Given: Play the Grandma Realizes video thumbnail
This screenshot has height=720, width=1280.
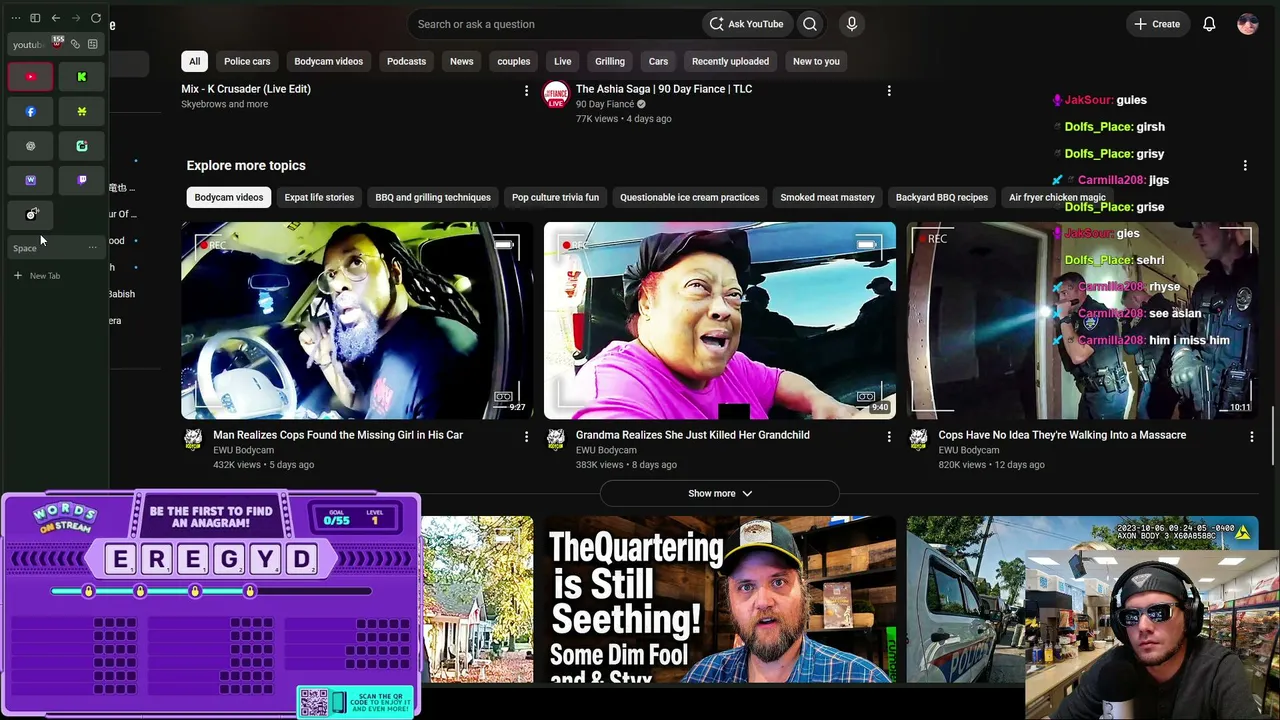Looking at the screenshot, I should coord(720,320).
